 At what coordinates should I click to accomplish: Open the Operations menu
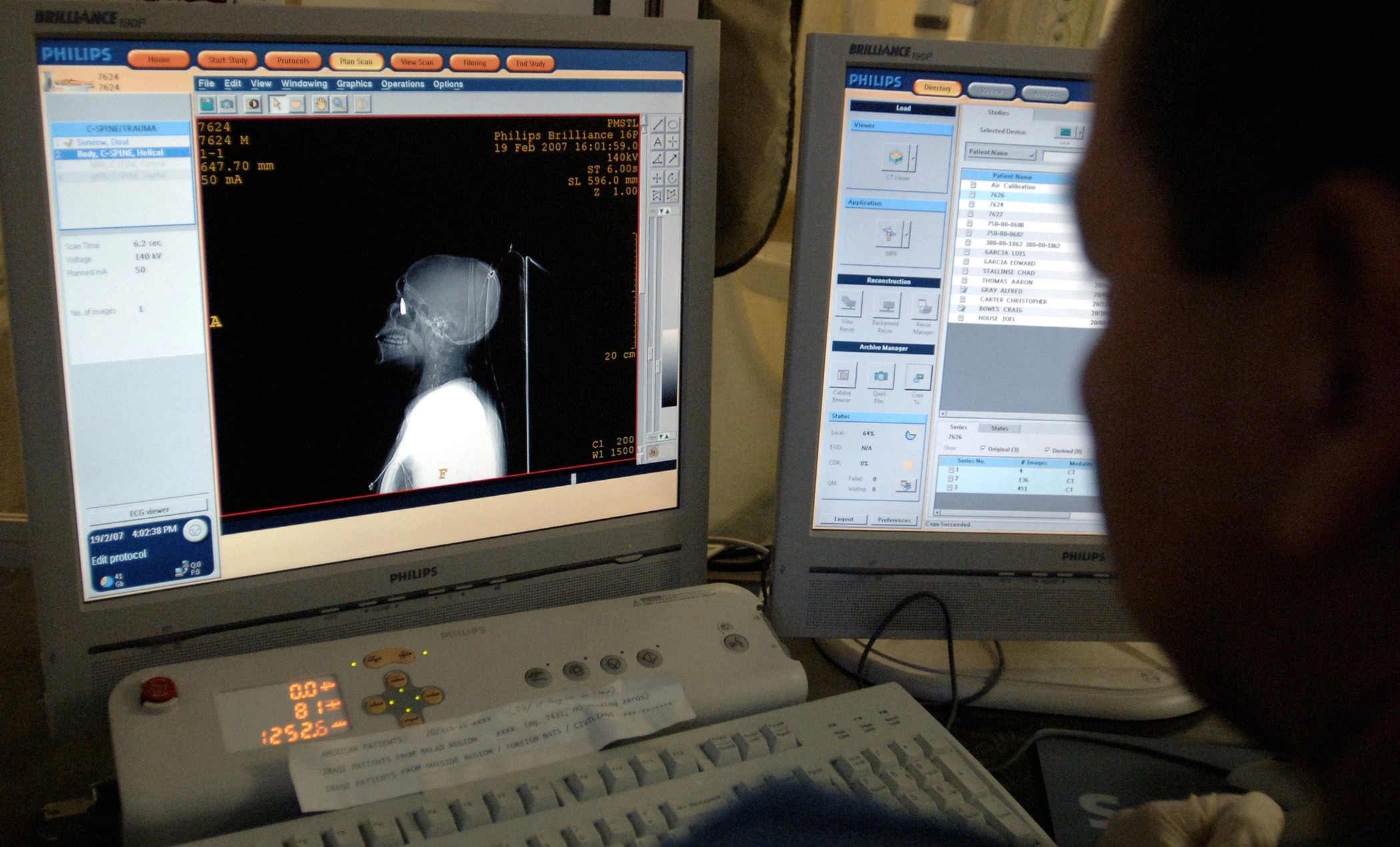[x=403, y=84]
